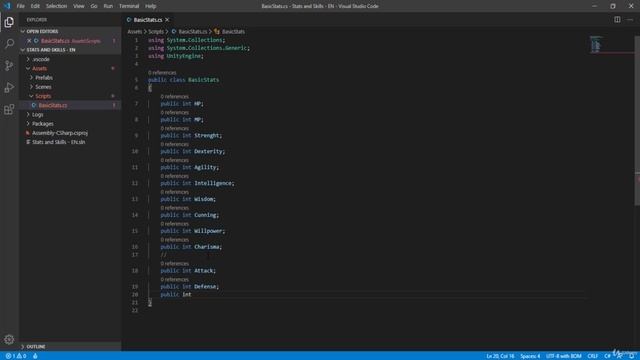Viewport: 640px width, 360px height.
Task: Click the C# language mode item
Action: pyautogui.click(x=607, y=356)
